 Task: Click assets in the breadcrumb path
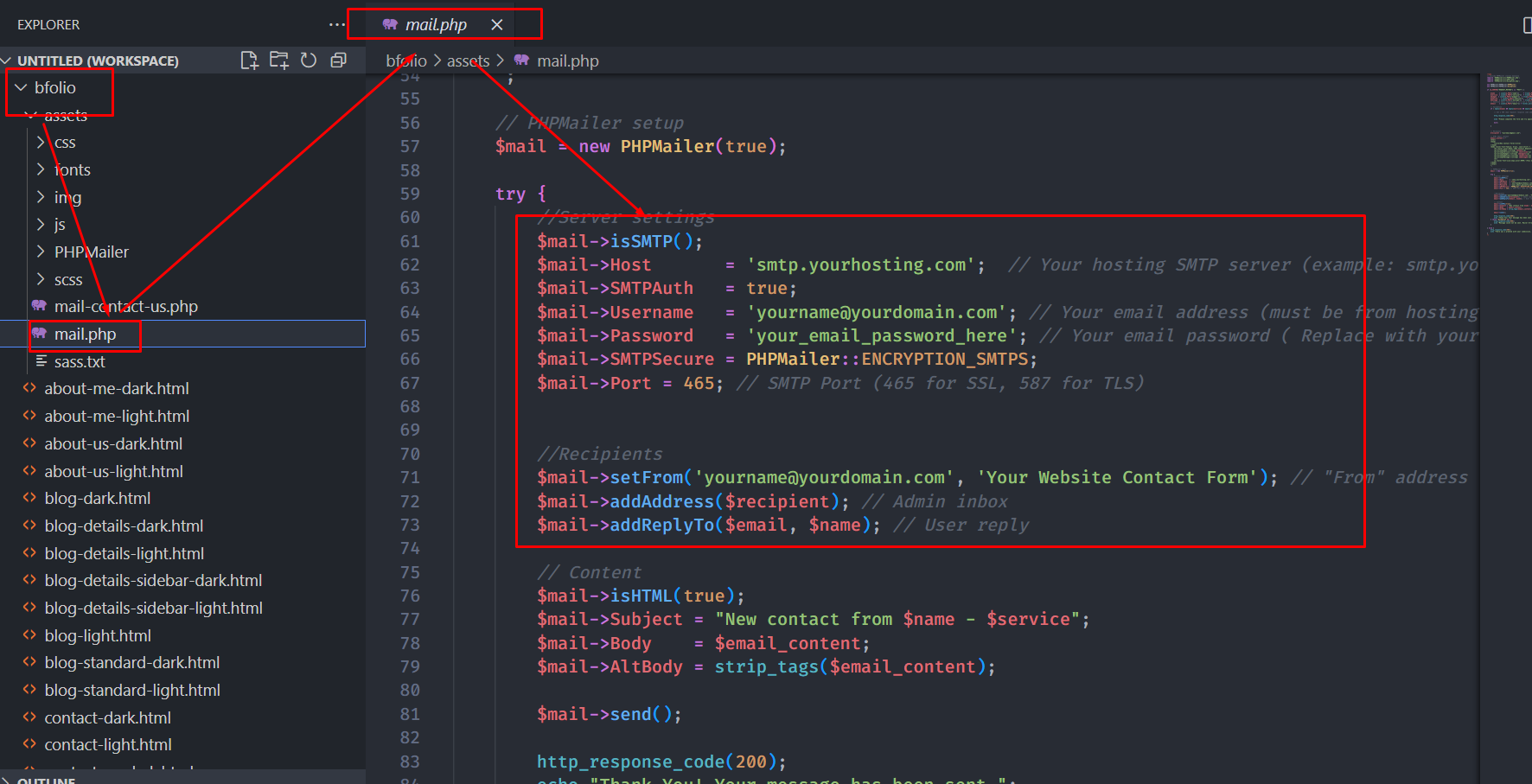click(468, 61)
